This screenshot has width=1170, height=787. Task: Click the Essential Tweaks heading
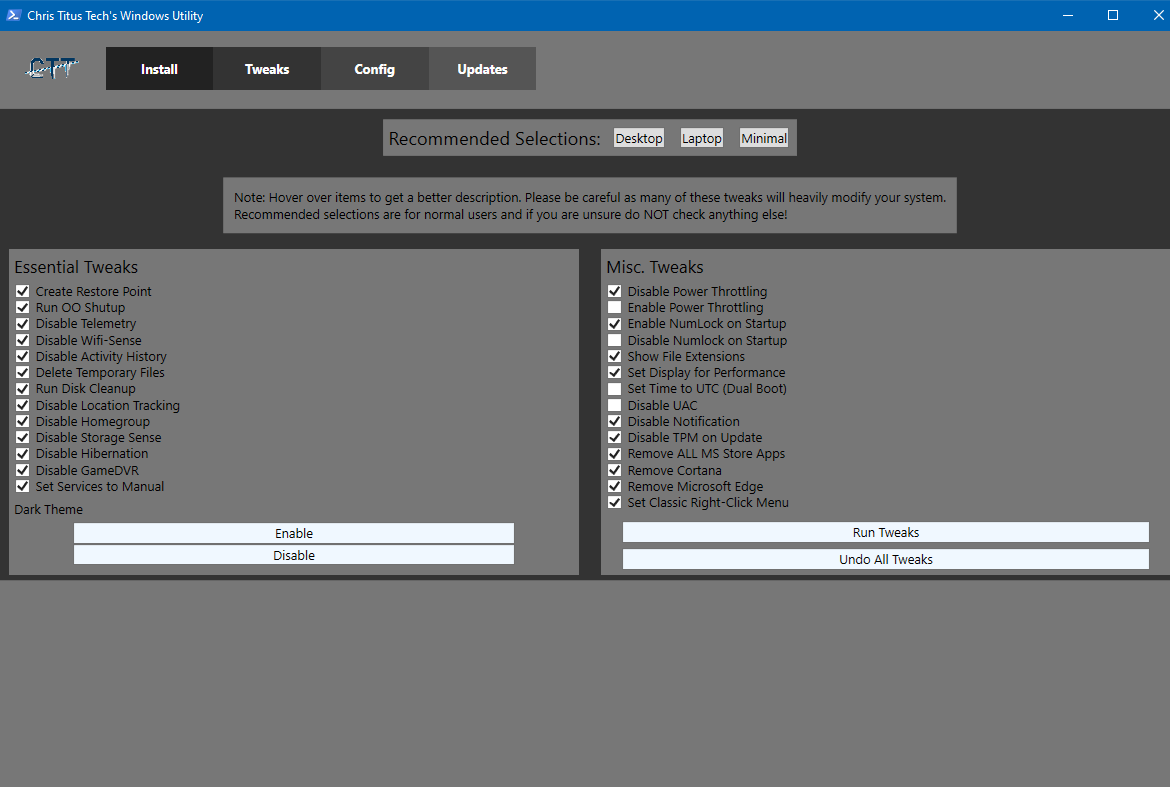click(76, 267)
